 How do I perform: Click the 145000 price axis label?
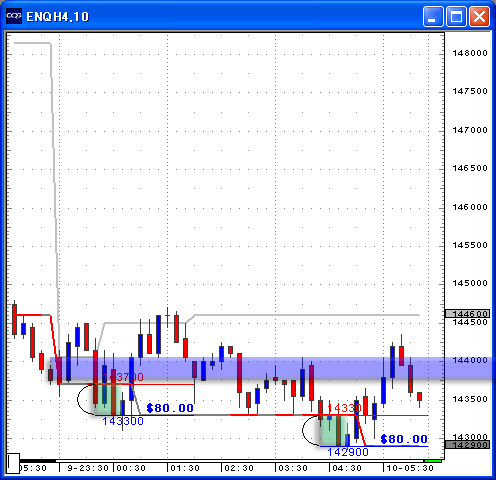[x=470, y=283]
